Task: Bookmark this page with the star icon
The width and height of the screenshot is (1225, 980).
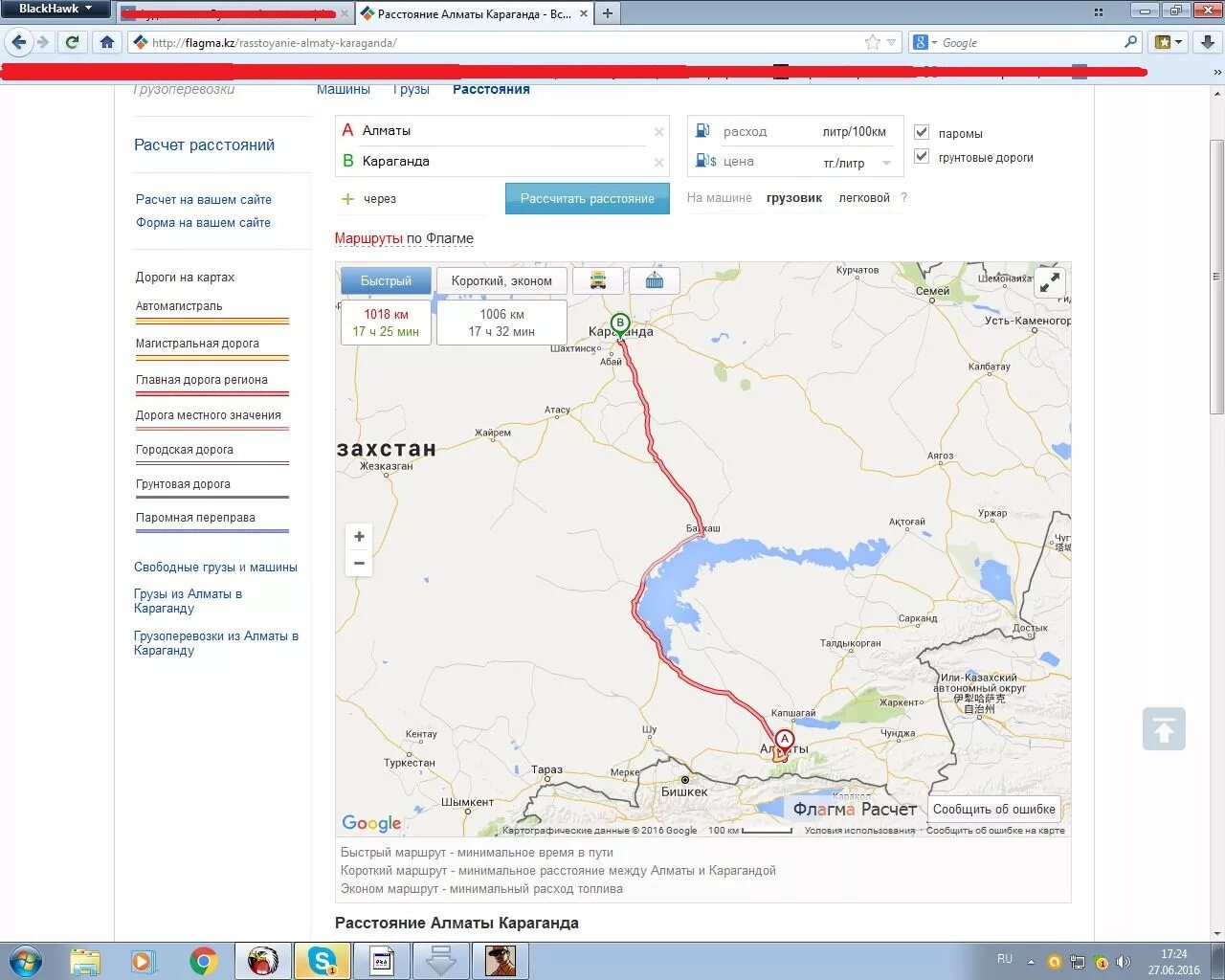Action: pos(872,42)
